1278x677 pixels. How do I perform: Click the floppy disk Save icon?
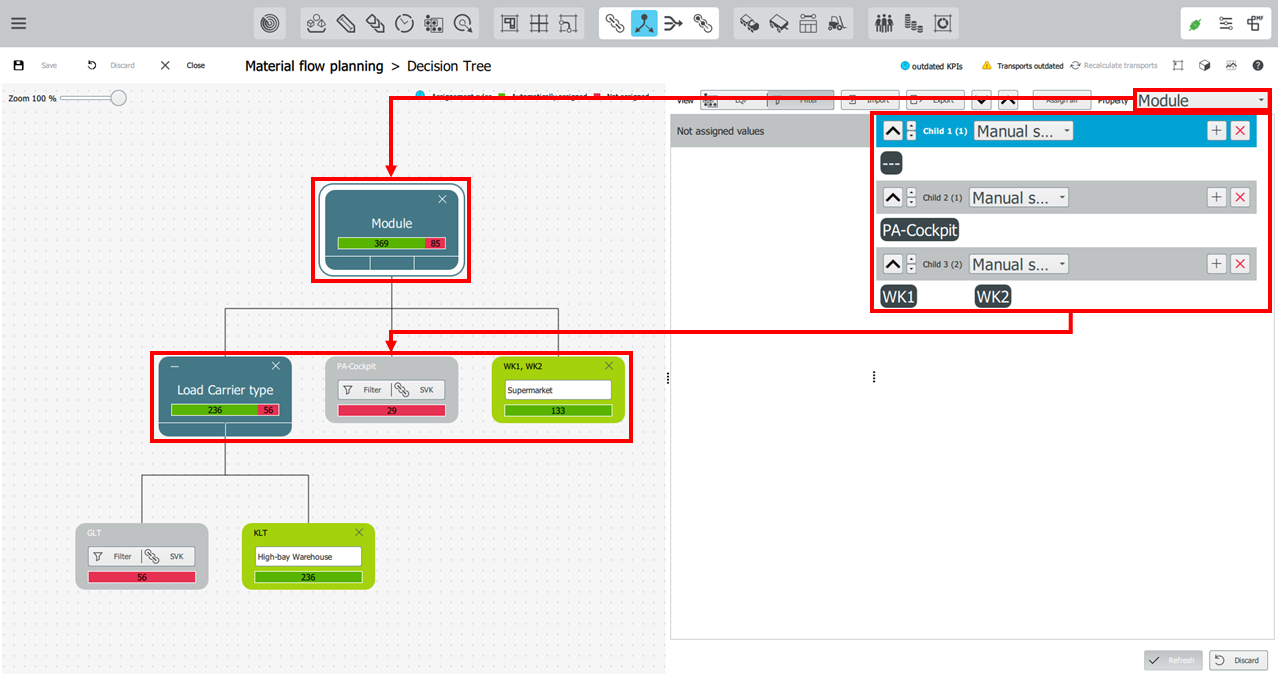18,65
